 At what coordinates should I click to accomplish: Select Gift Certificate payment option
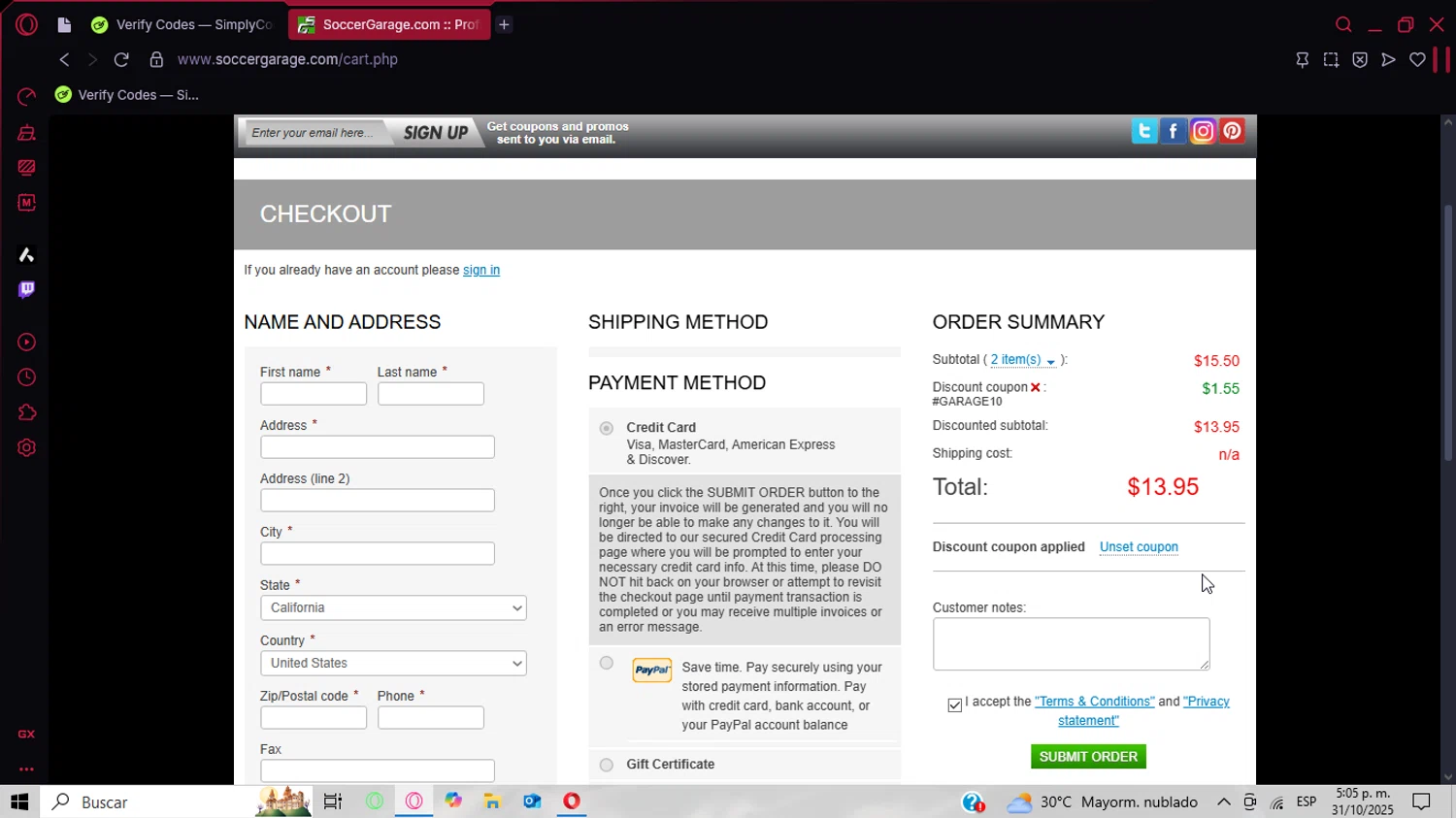click(x=607, y=765)
